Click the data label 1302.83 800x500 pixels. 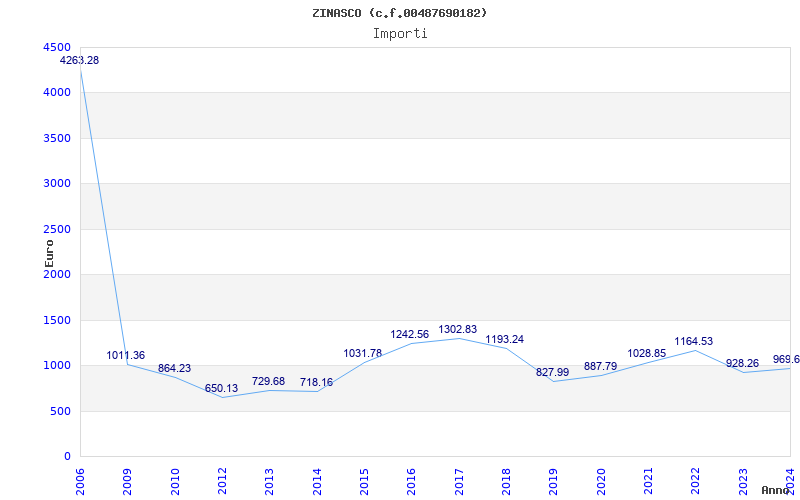tap(458, 329)
